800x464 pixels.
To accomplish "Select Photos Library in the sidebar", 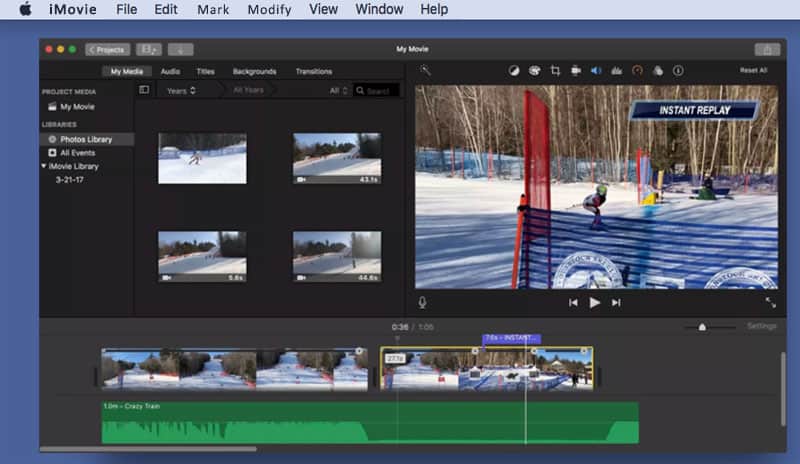I will [87, 139].
